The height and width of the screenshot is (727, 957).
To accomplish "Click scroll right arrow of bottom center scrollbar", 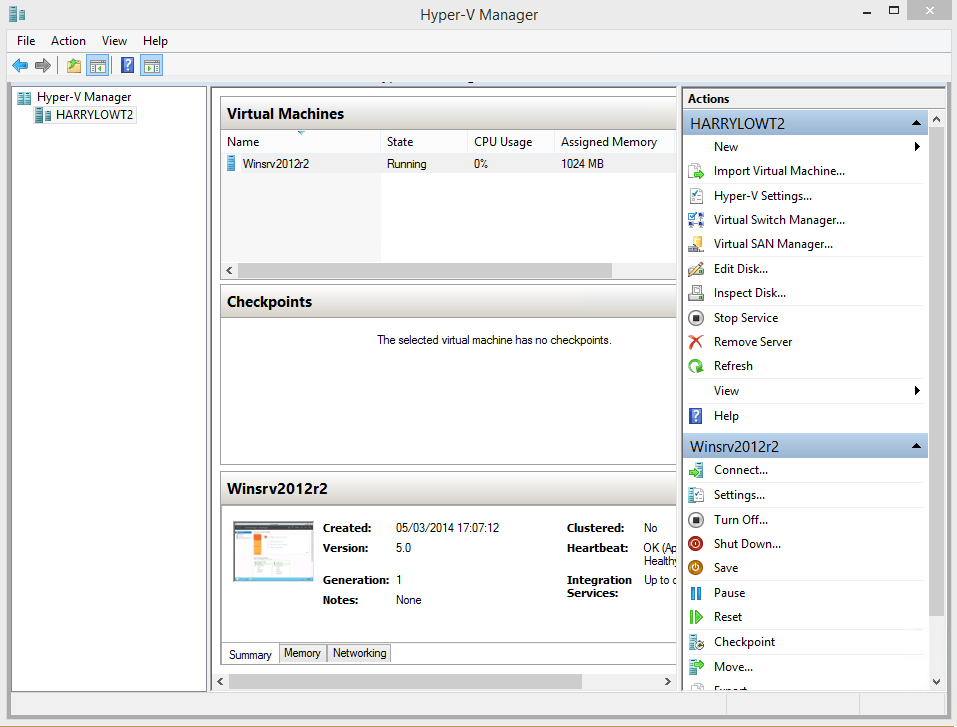I will (x=668, y=681).
